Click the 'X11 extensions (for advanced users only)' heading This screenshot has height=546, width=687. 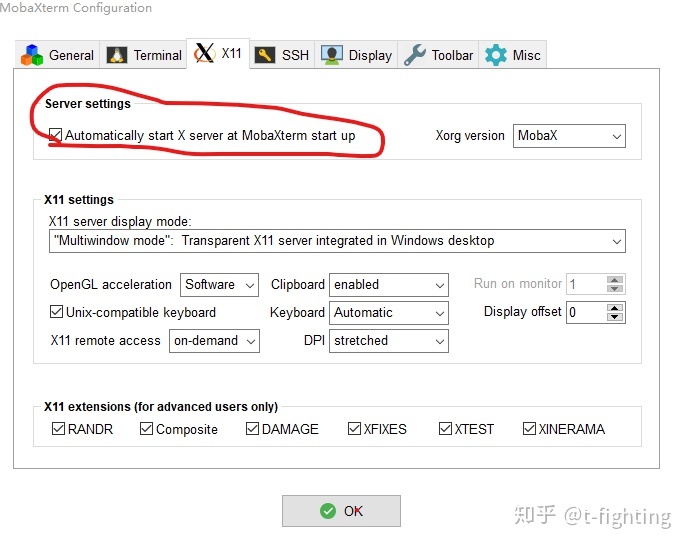(161, 407)
